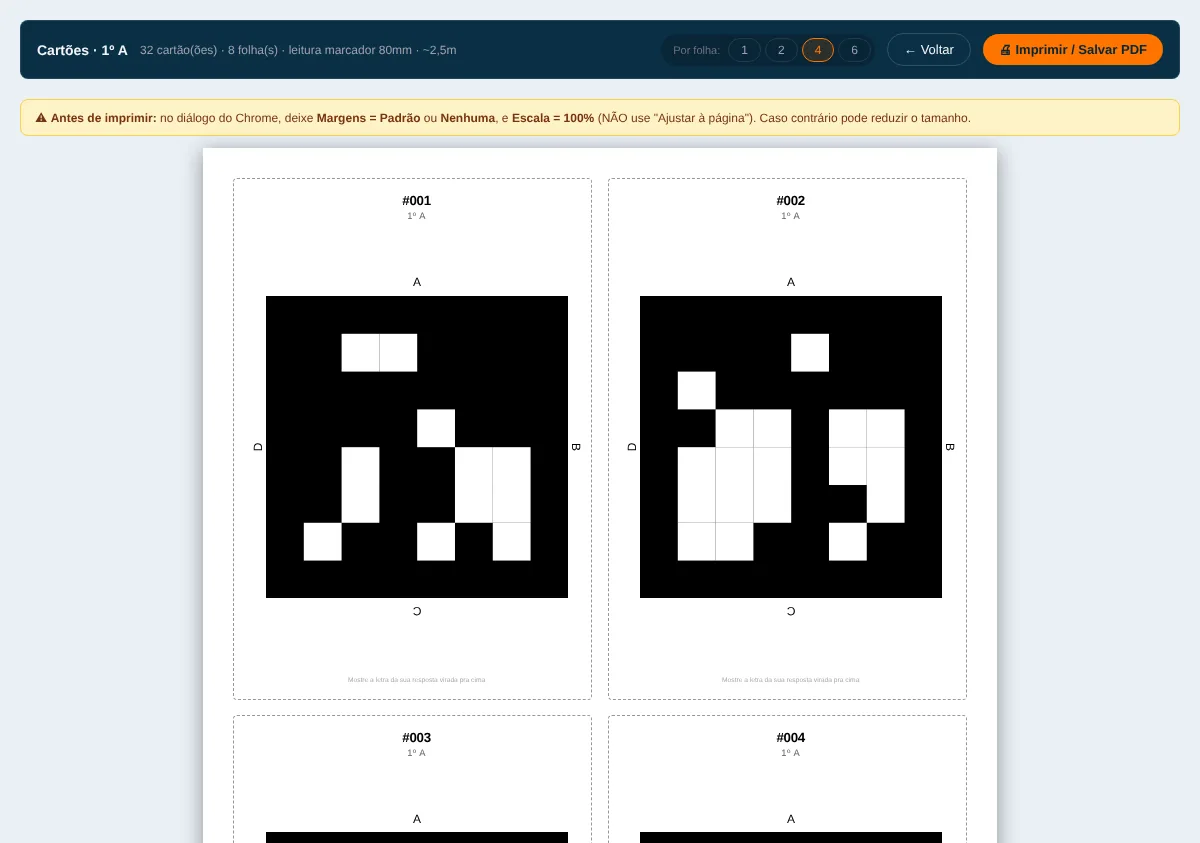The image size is (1200, 843).
Task: Click the "Antes de imprimir:" warning text
Action: point(104,118)
